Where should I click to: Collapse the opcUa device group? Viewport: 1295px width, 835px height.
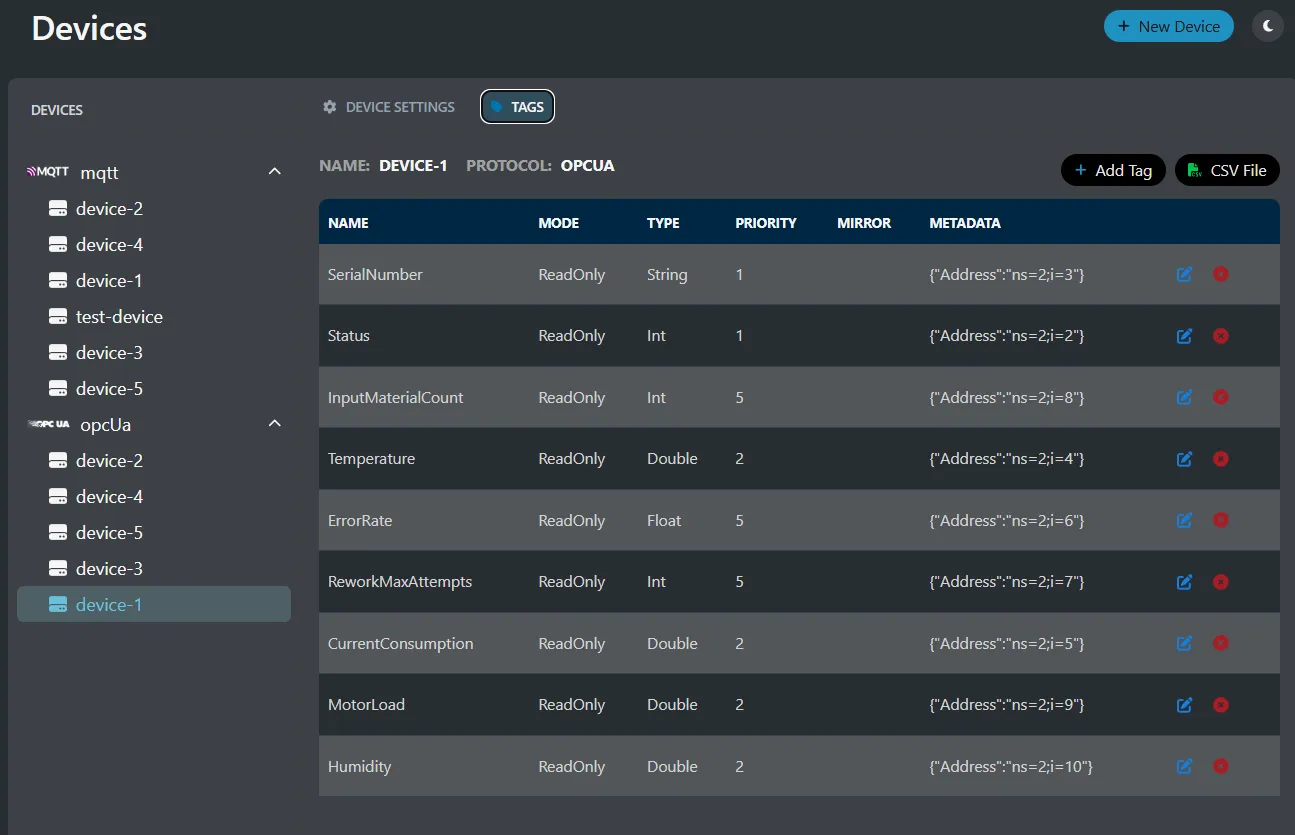click(274, 424)
